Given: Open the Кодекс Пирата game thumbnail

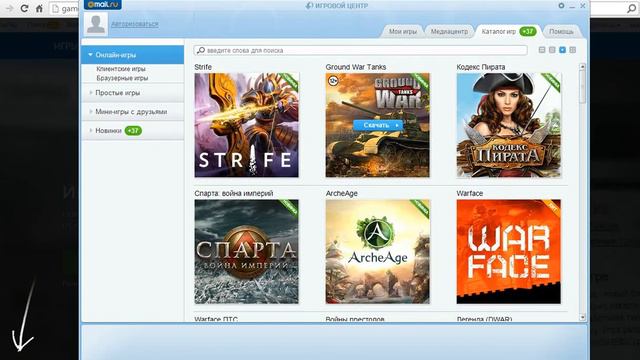Looking at the screenshot, I should coord(509,125).
